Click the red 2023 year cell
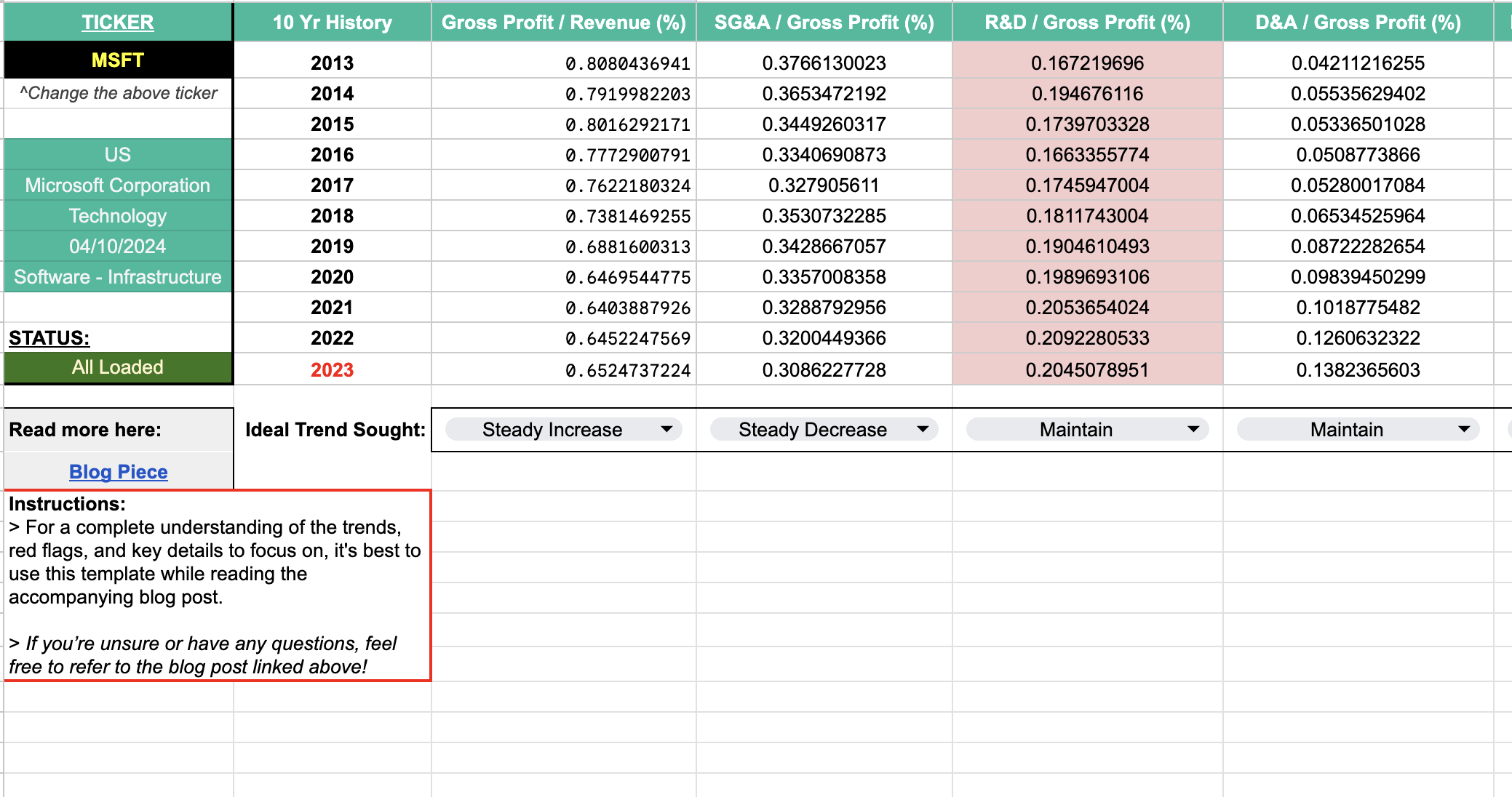 333,370
